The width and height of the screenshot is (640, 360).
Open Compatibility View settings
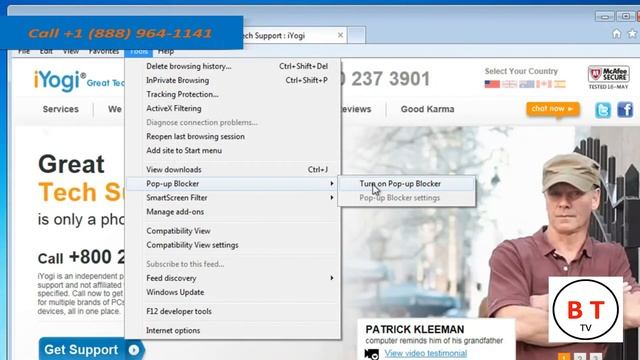click(233, 245)
